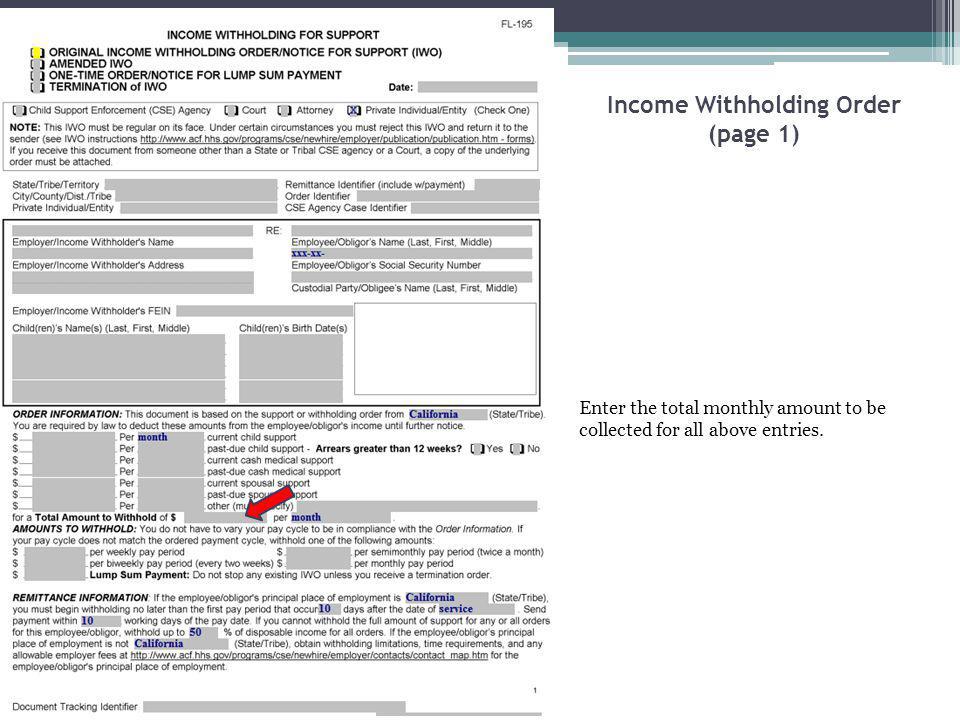Screen dimensions: 960x720
Task: Click the Total Amount to Withhold field
Action: 225,517
